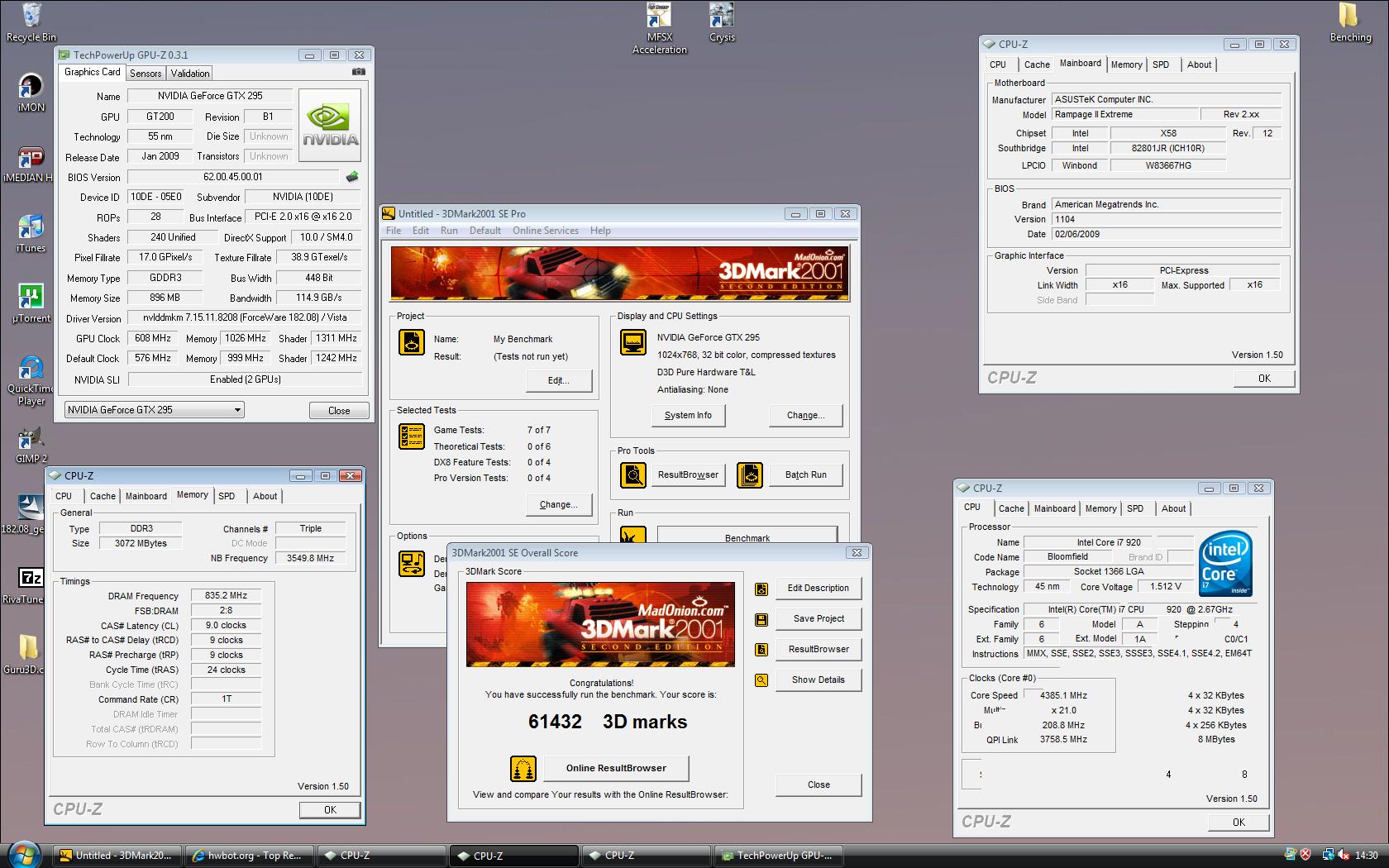Open the Cache tab in Memory CPU-Z window
Image resolution: width=1389 pixels, height=868 pixels.
[x=103, y=497]
